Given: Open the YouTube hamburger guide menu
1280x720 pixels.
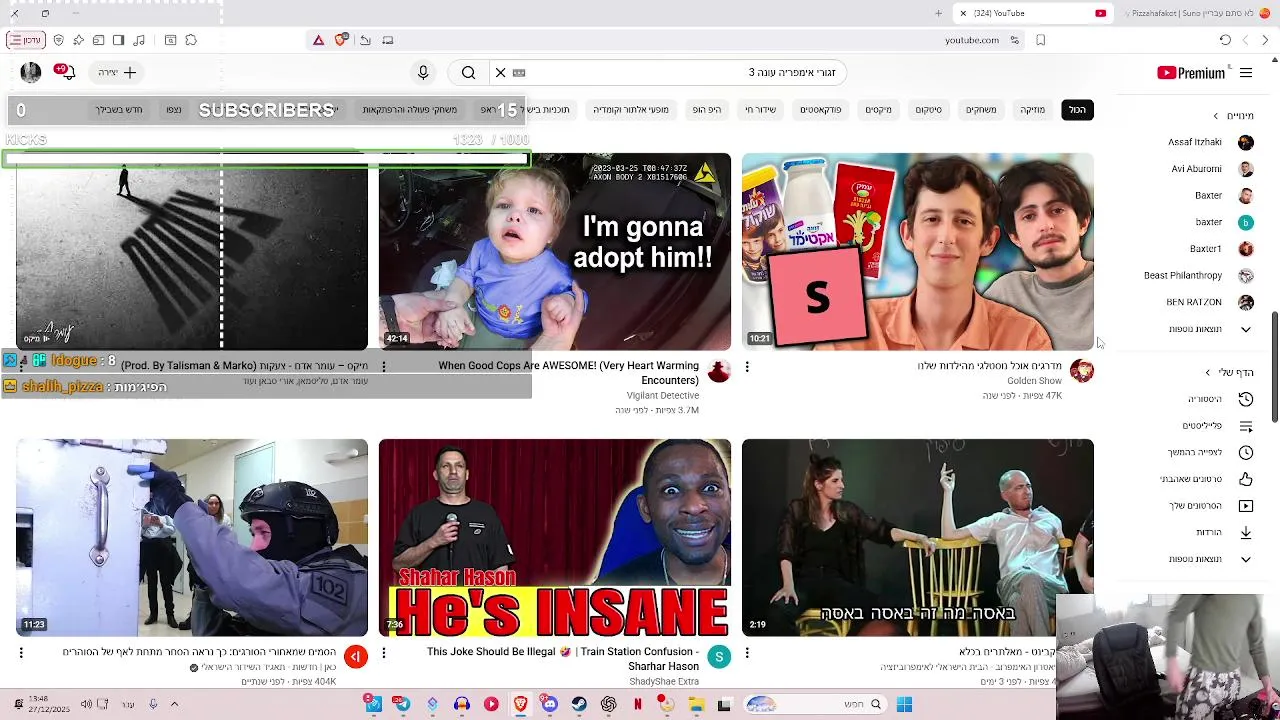Looking at the screenshot, I should click(x=1246, y=73).
